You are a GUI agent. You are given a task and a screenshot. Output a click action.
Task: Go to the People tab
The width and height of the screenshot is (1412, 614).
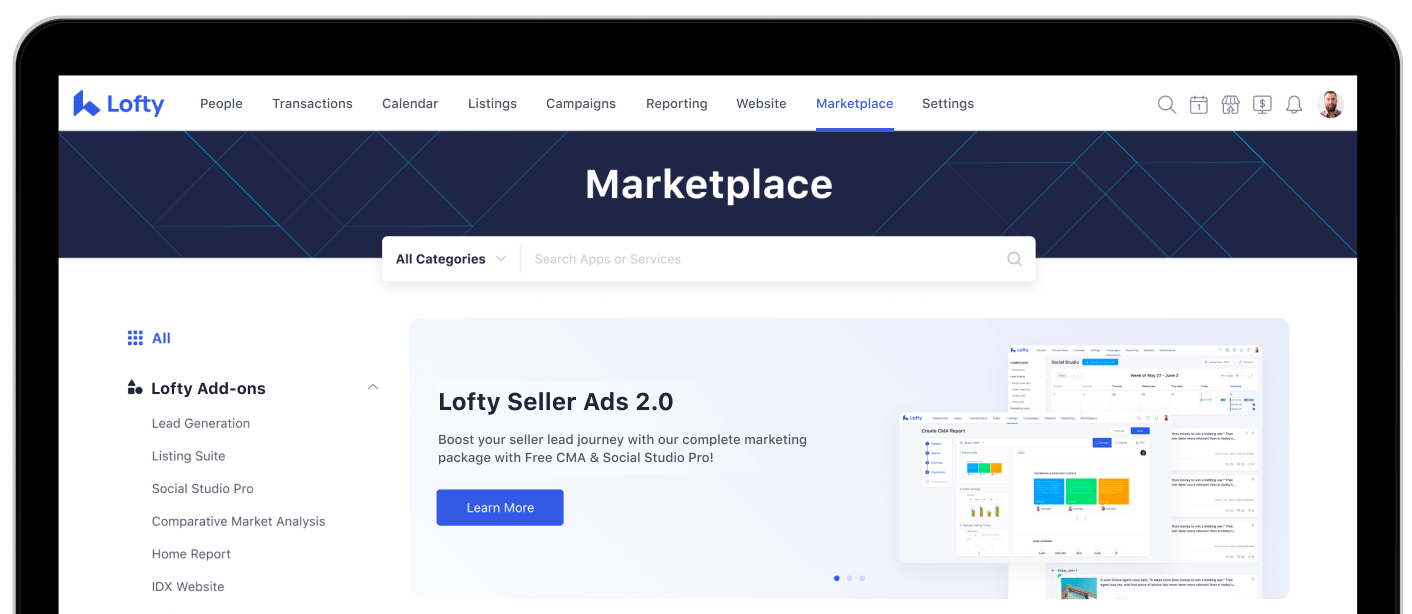(x=221, y=104)
